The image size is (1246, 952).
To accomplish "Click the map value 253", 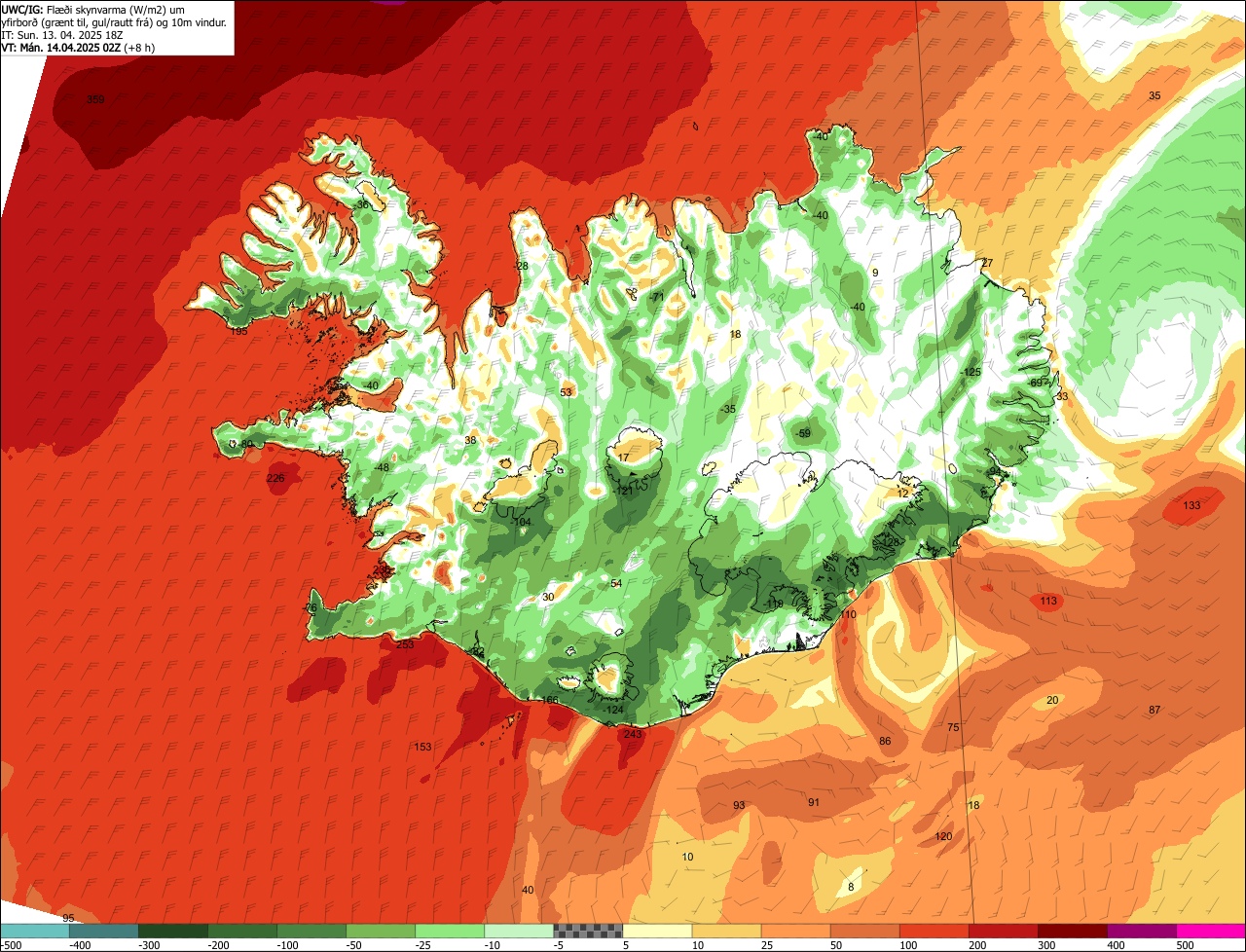I will pyautogui.click(x=405, y=644).
